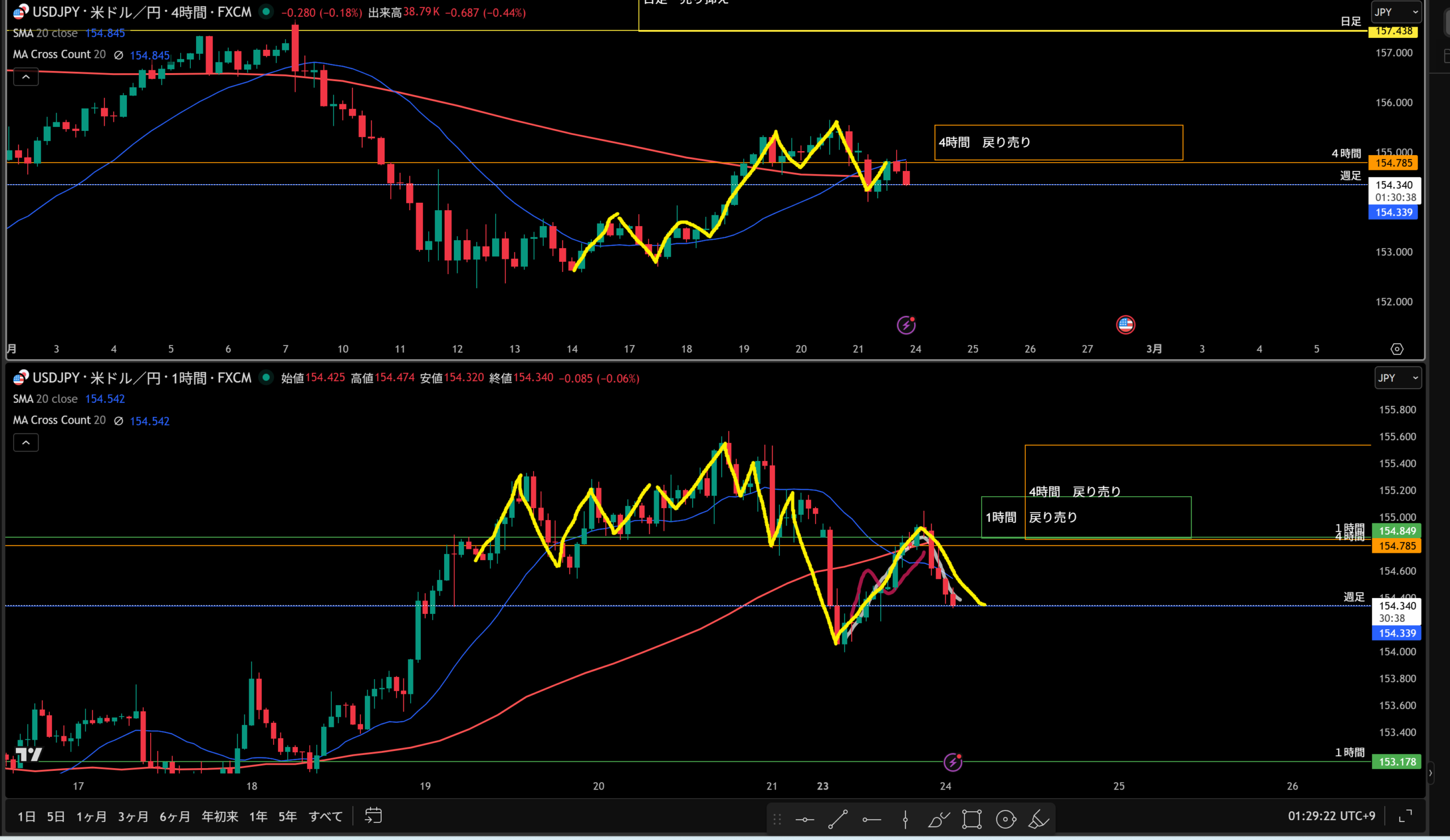This screenshot has width=1450, height=840.
Task: Switch to the 1ヶ月 time range
Action: click(x=92, y=816)
